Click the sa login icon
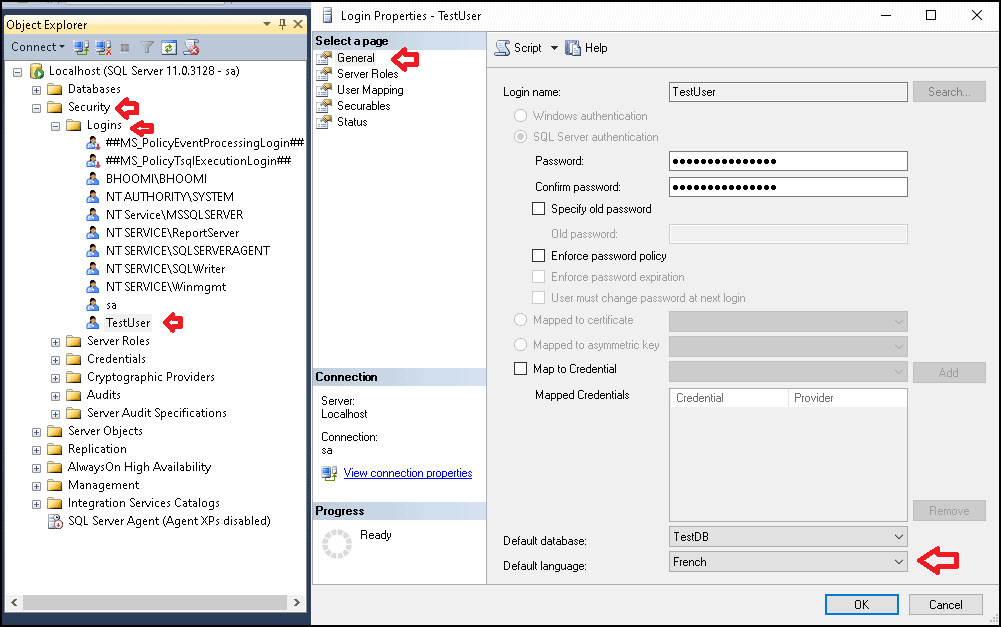This screenshot has width=1001, height=627. (x=93, y=305)
